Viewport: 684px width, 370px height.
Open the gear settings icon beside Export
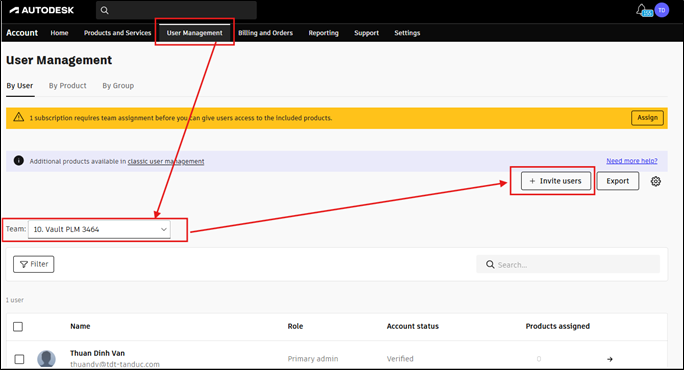coord(656,181)
